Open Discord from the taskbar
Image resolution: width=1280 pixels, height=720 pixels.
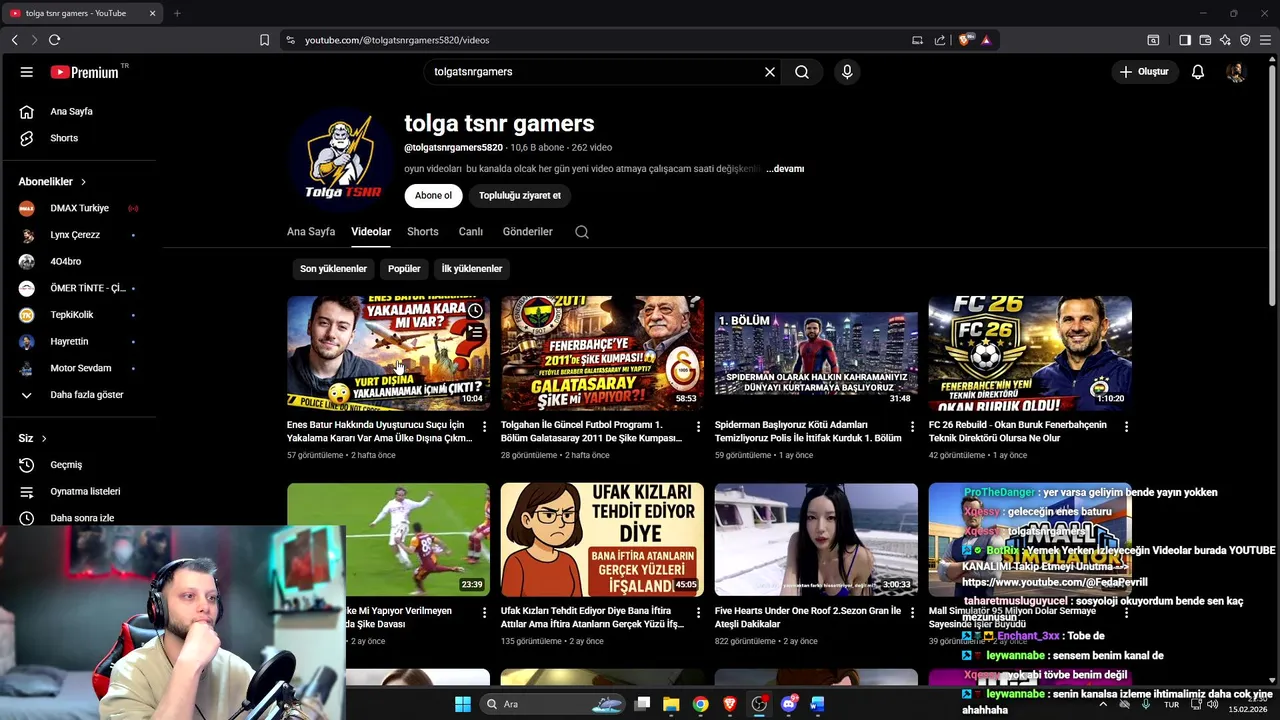(788, 704)
